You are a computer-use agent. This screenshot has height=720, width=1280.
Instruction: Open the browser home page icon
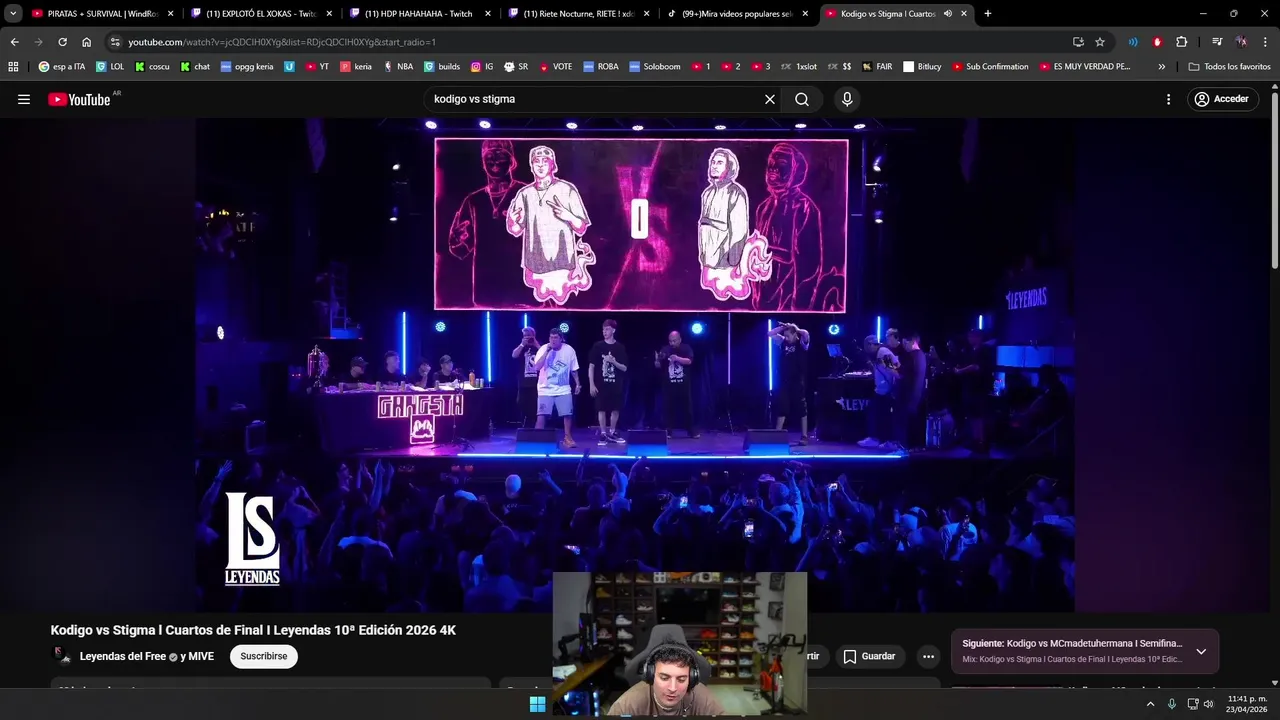click(x=87, y=42)
